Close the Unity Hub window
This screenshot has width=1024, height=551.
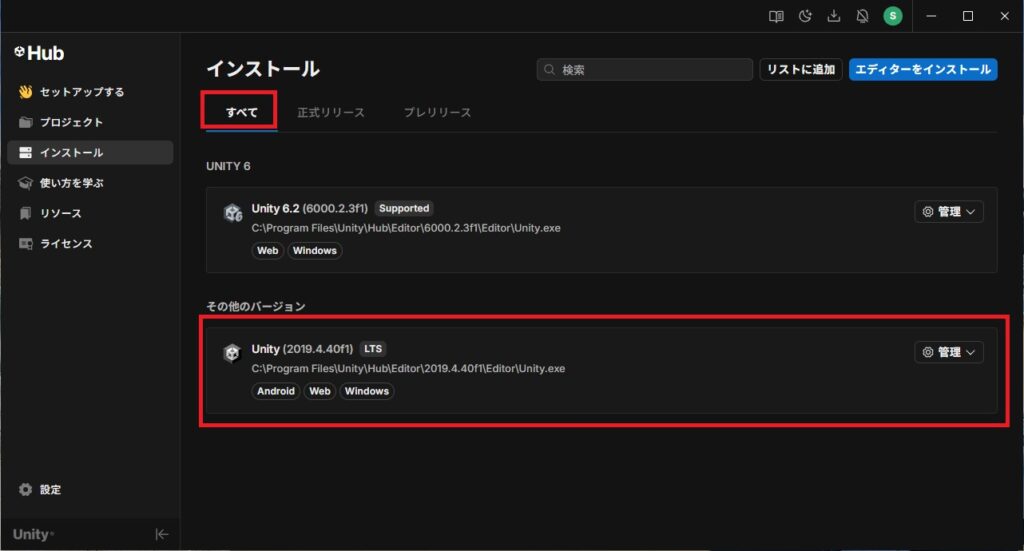click(x=1004, y=16)
